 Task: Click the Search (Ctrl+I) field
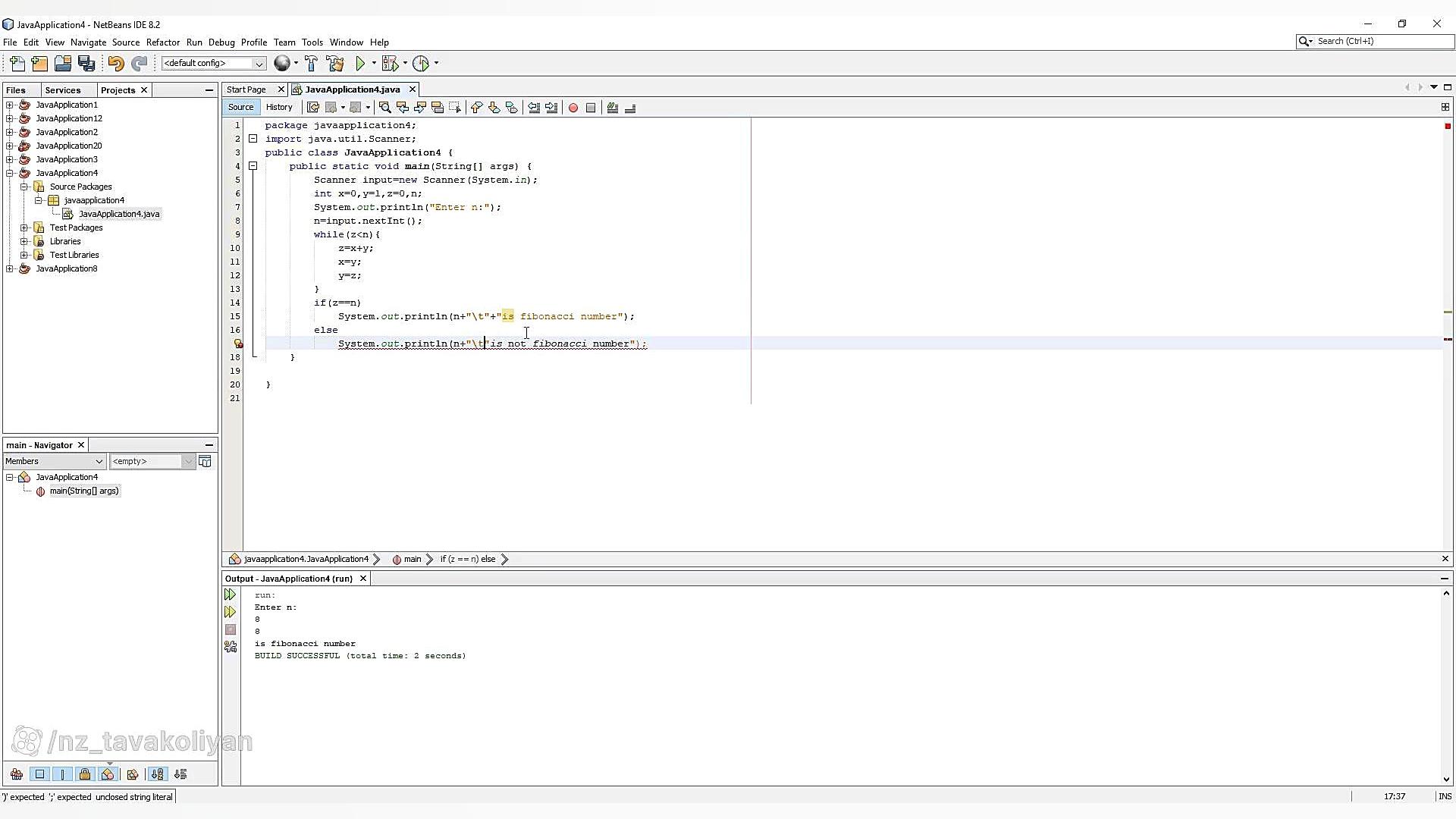[1374, 42]
